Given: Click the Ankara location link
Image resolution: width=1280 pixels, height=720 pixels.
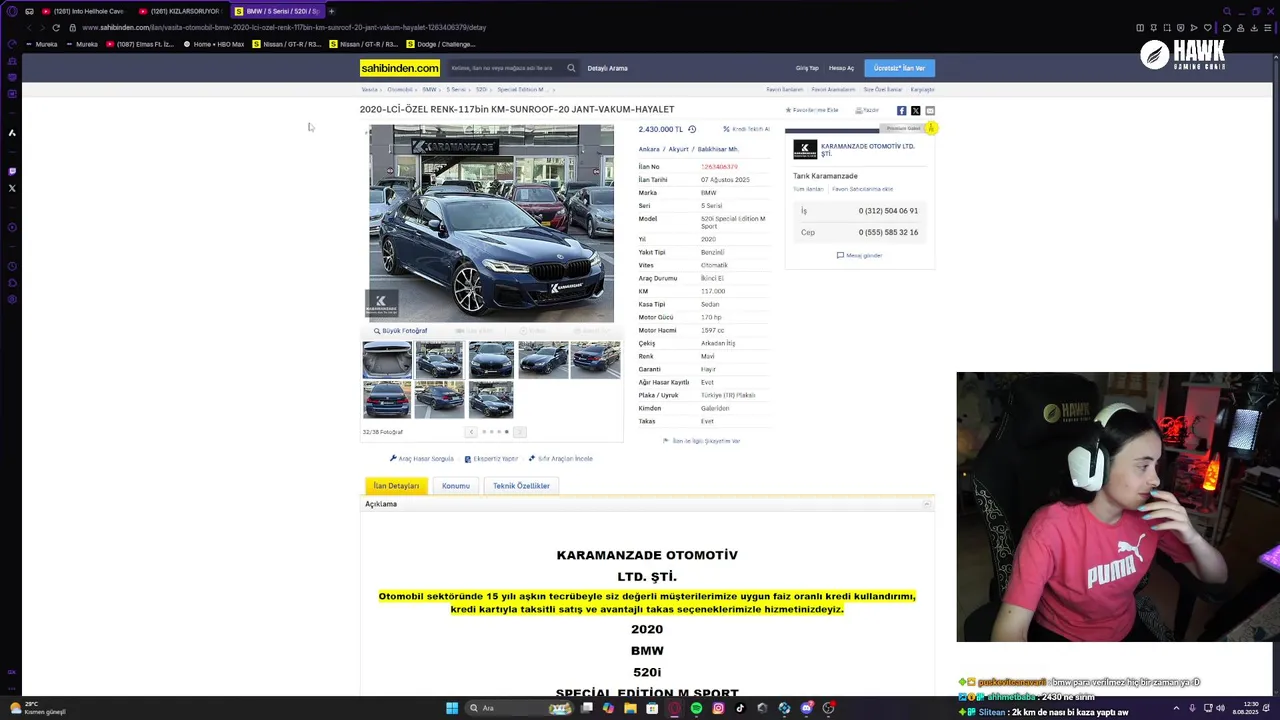Looking at the screenshot, I should tap(649, 149).
